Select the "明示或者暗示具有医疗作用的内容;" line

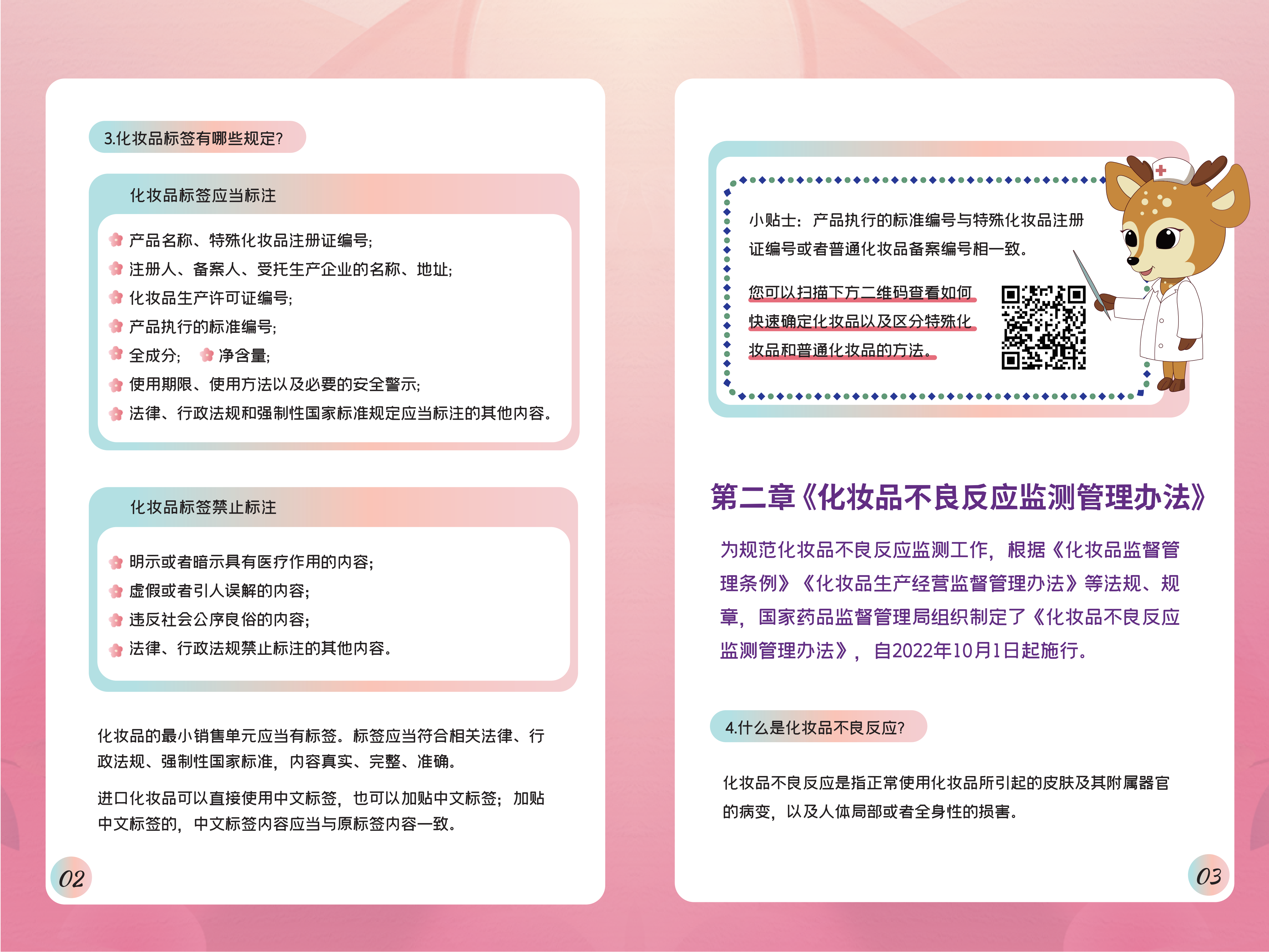pos(251,562)
